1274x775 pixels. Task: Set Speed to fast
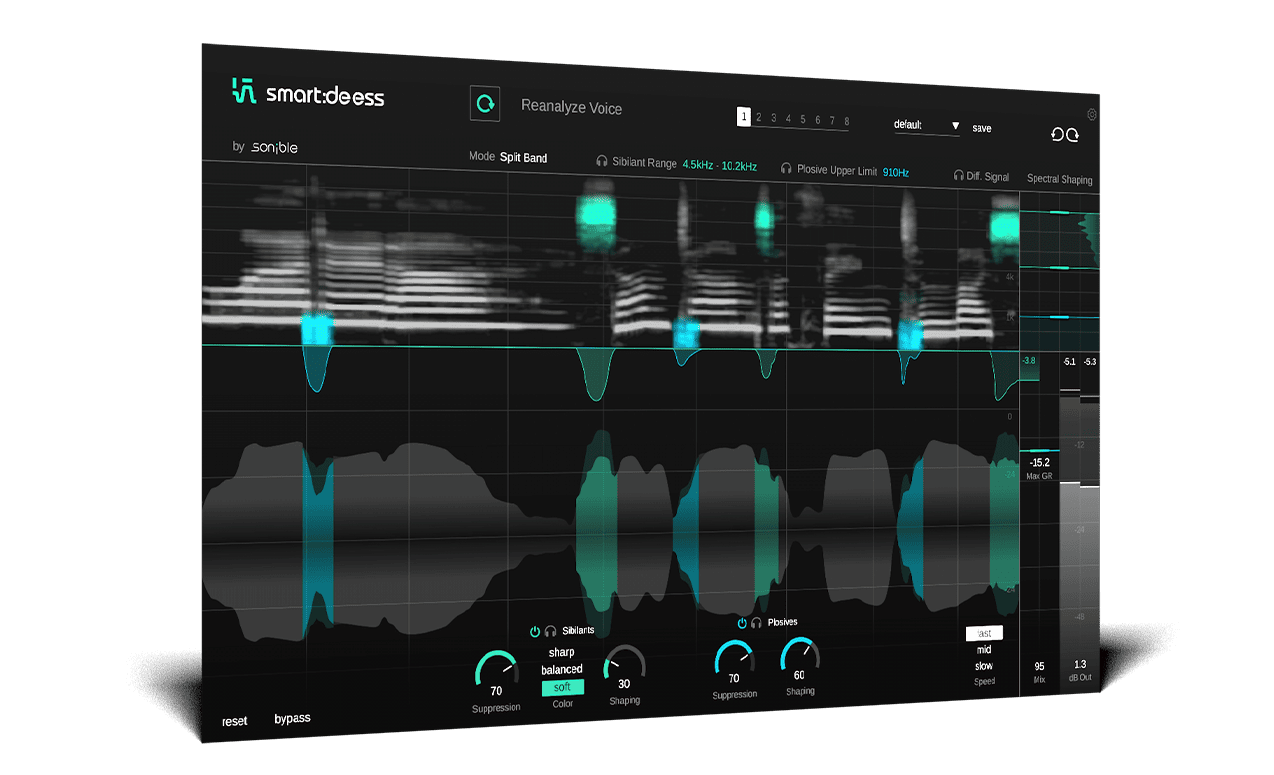tap(984, 633)
